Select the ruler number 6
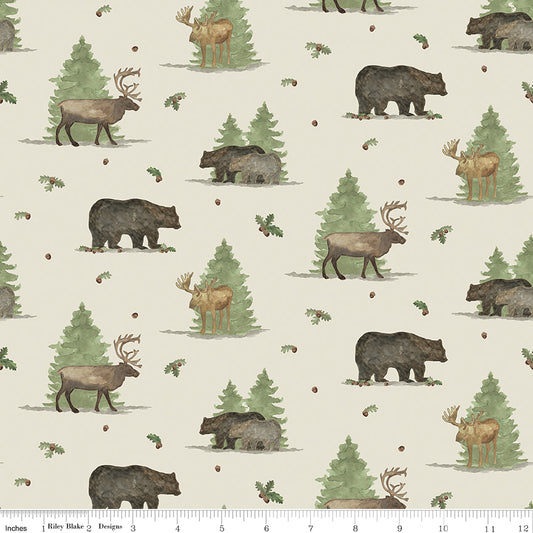 [266, 529]
